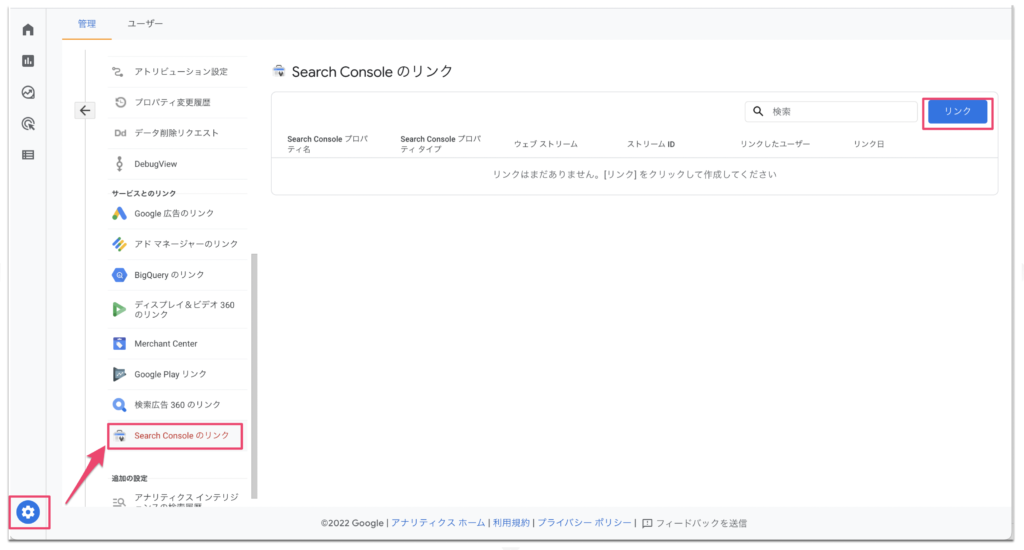Open Google 広告のリンク settings
The width and height of the screenshot is (1024, 550).
pos(173,213)
